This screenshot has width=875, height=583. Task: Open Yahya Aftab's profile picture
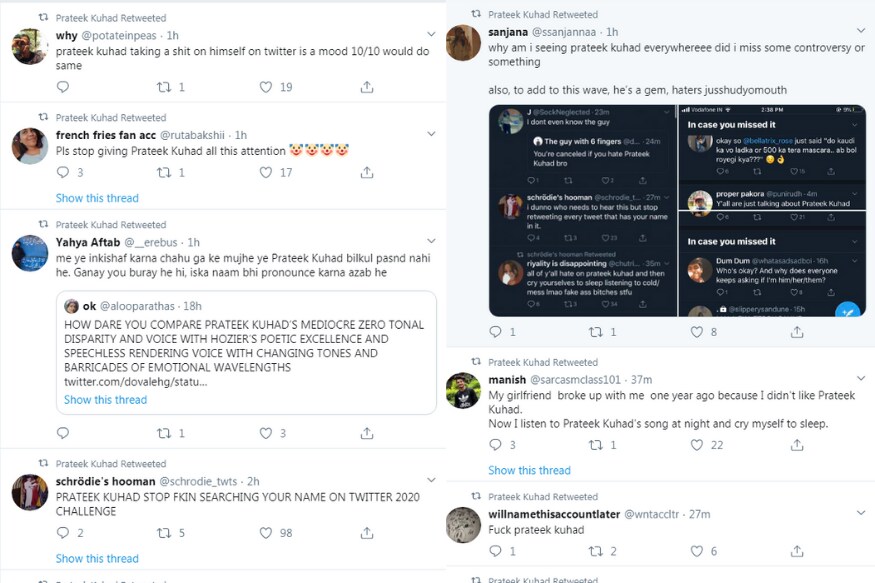pos(30,253)
